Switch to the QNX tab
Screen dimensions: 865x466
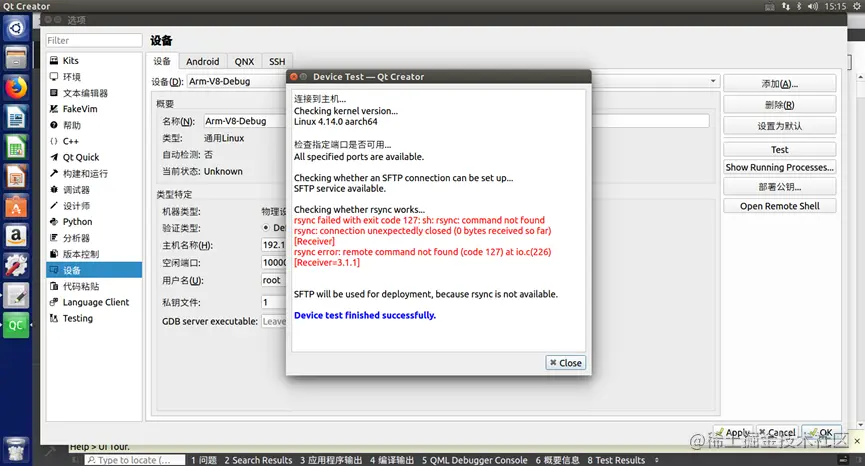click(x=244, y=61)
